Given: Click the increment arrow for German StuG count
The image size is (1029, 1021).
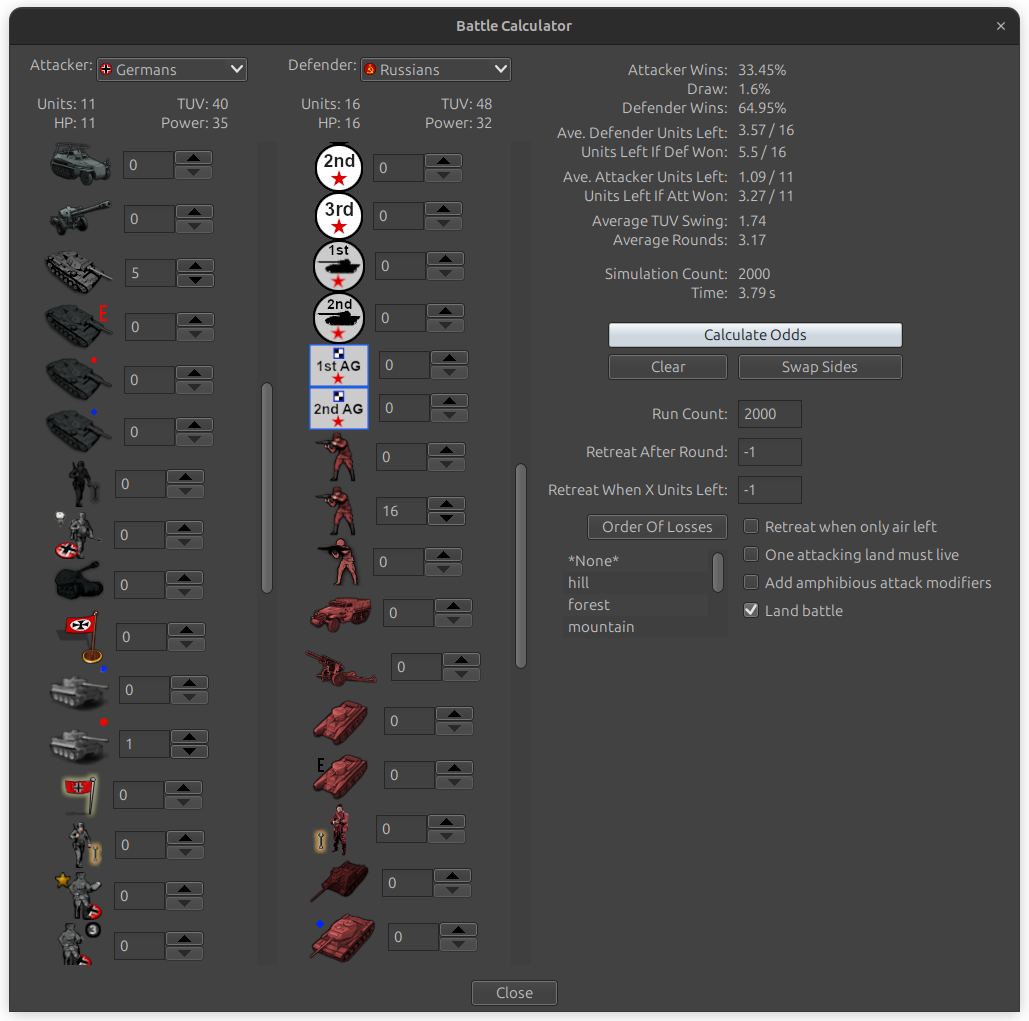Looking at the screenshot, I should [193, 265].
